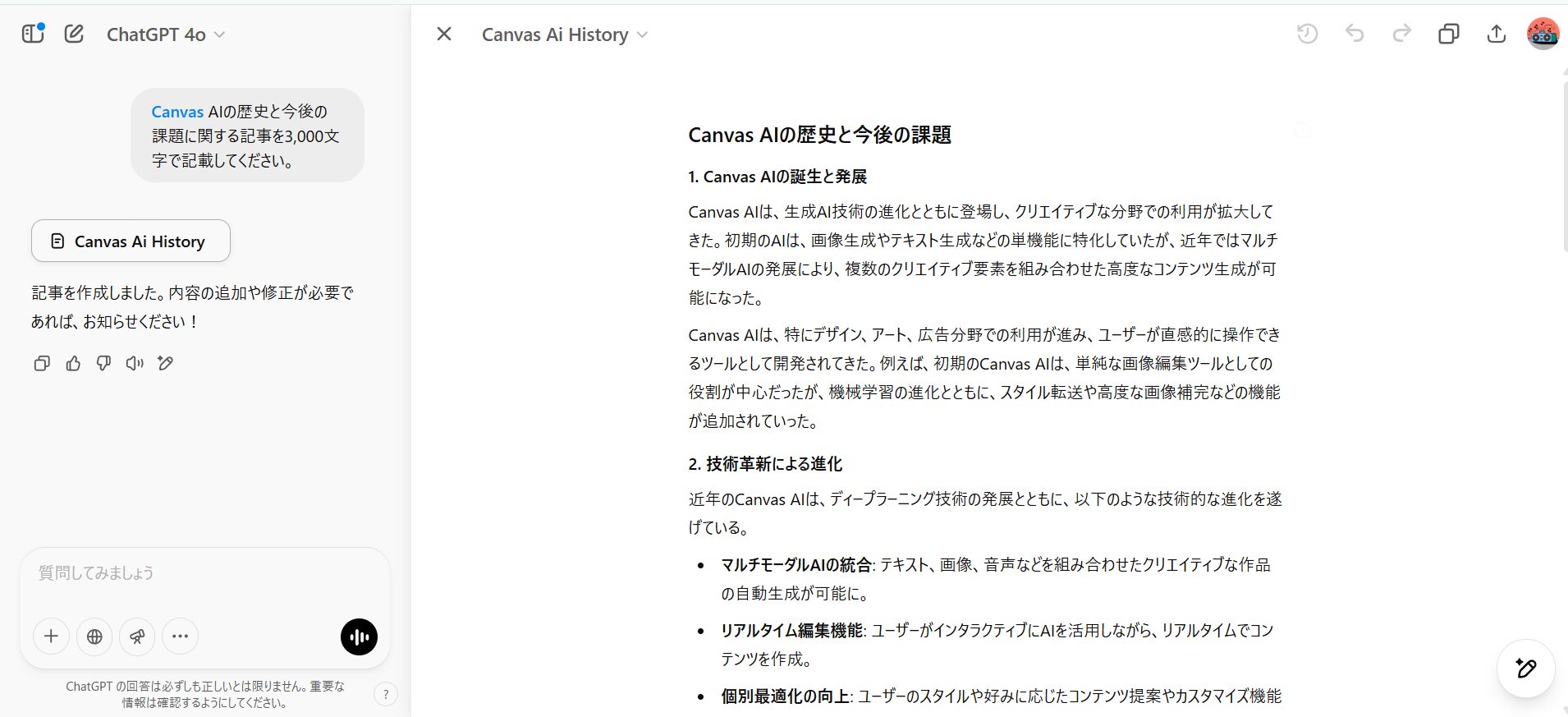
Task: Open help question mark button
Action: pyautogui.click(x=386, y=695)
